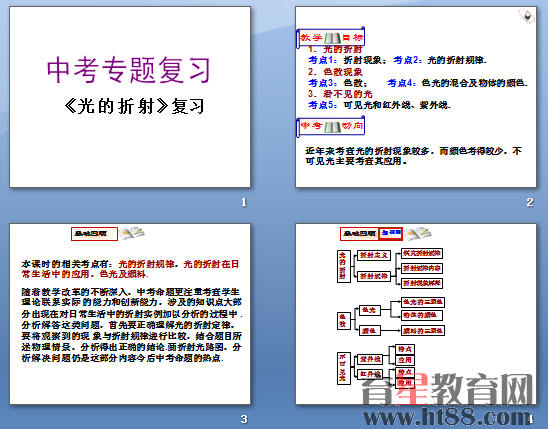Click the 色光 node in the diagram
The width and height of the screenshot is (548, 429).
point(369,310)
